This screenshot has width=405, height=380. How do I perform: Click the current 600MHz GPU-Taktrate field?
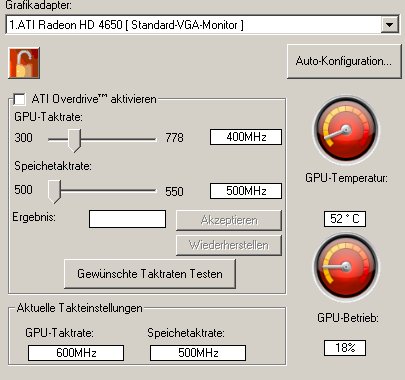pyautogui.click(x=76, y=353)
